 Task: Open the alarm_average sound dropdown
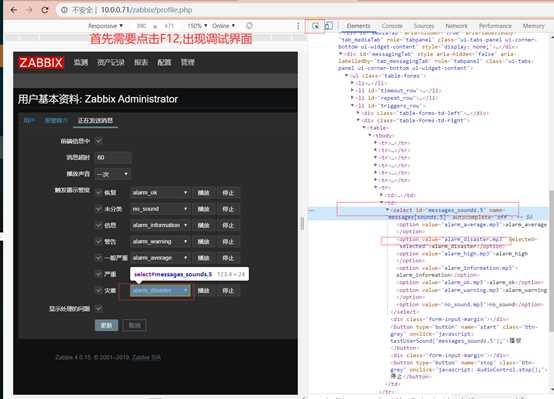tap(160, 258)
